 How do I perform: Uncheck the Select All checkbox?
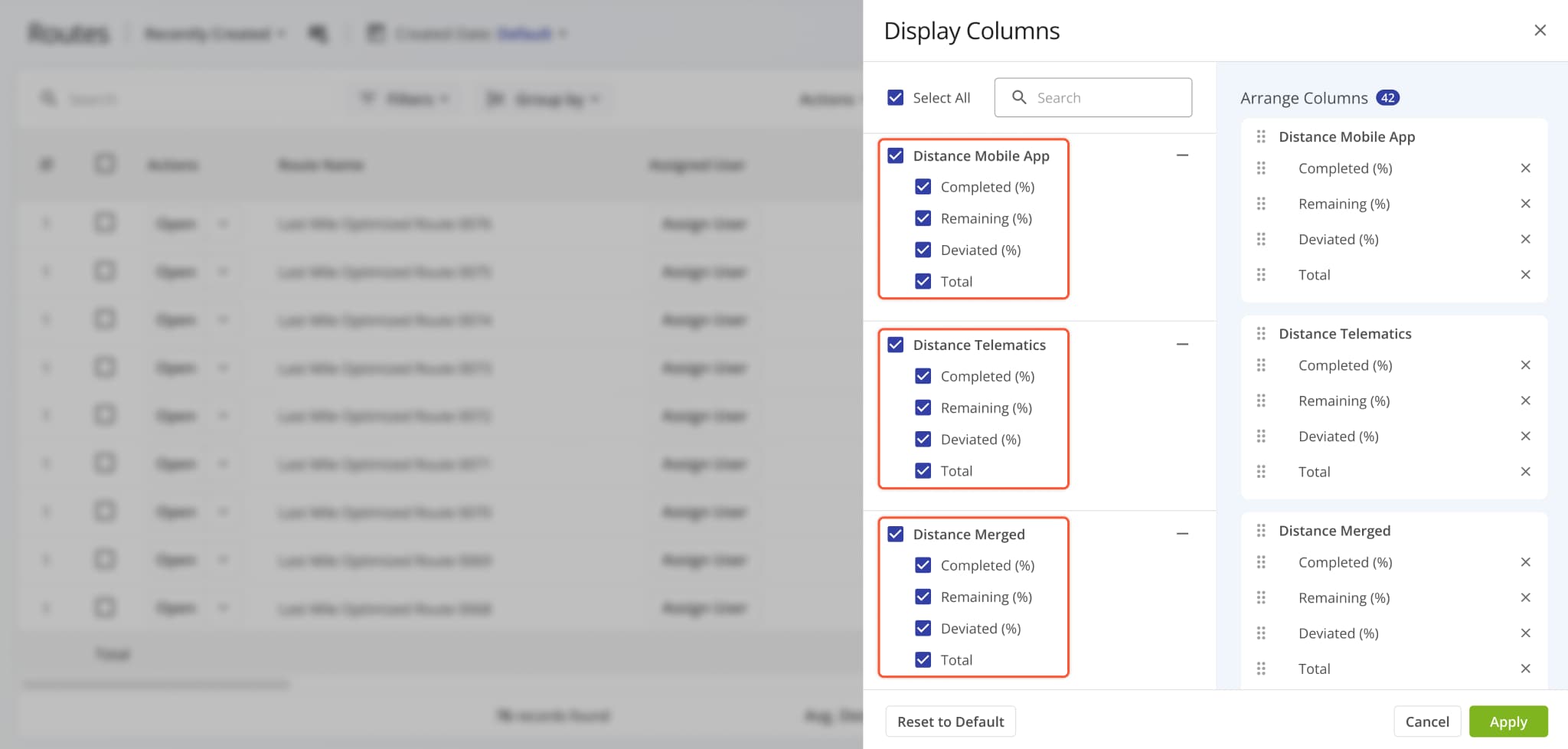pos(895,97)
